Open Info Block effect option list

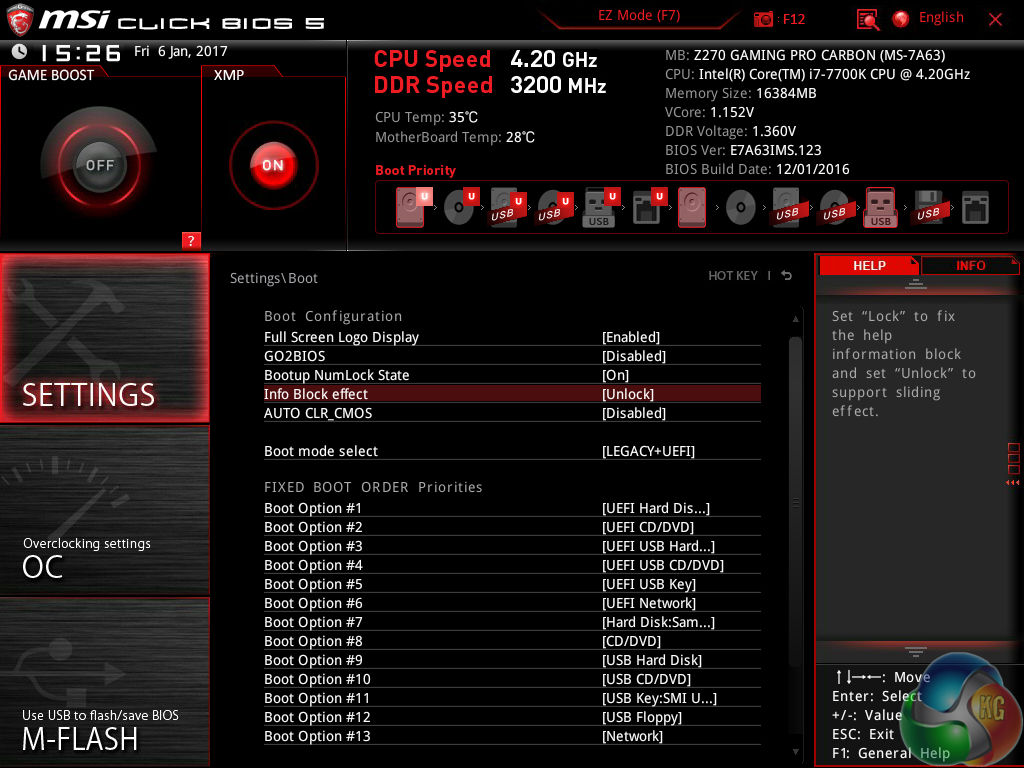(x=628, y=394)
